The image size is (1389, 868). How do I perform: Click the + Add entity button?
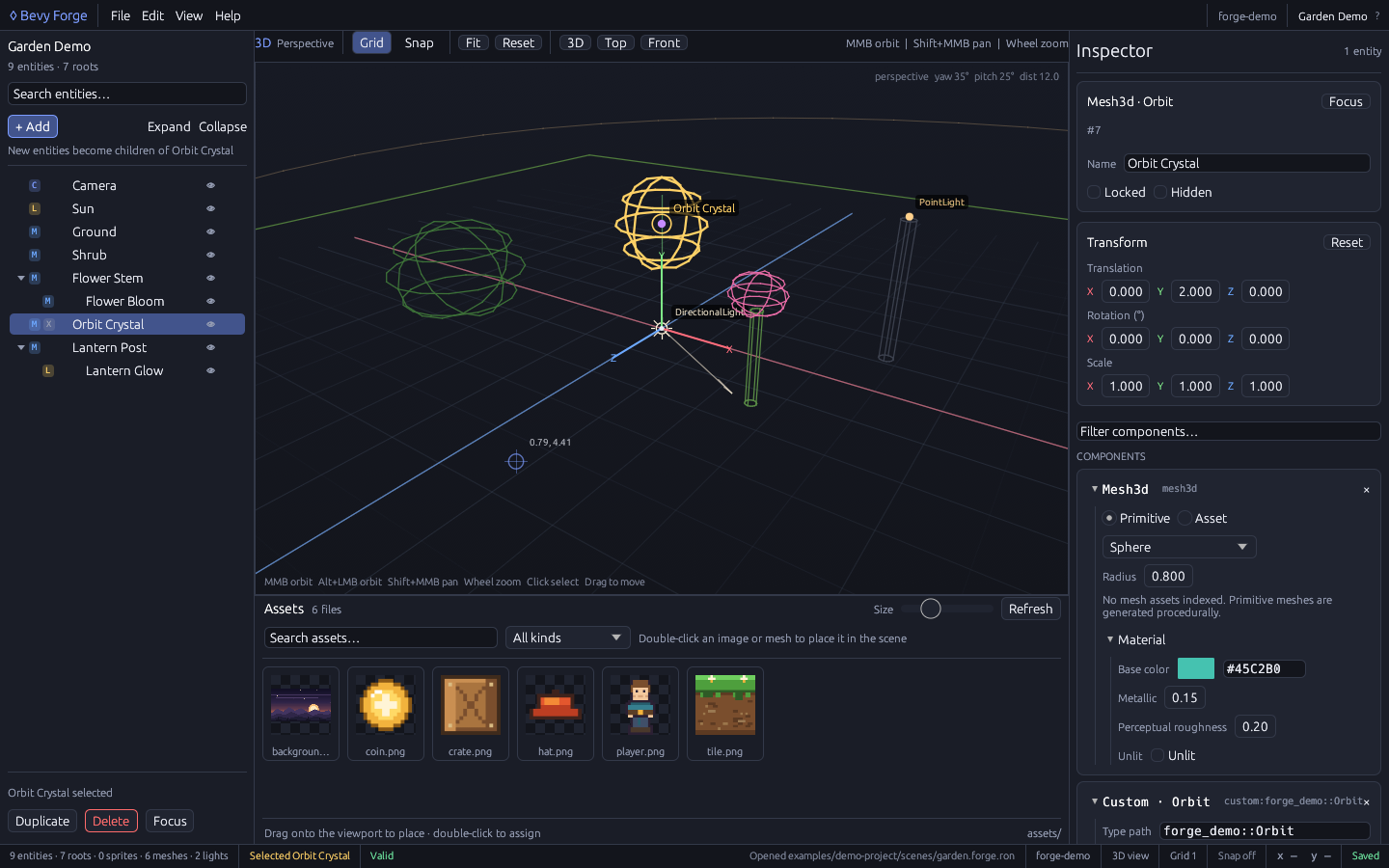click(x=33, y=126)
